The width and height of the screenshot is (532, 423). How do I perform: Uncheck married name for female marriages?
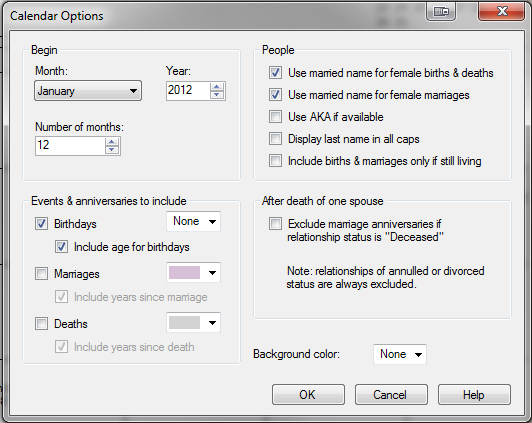(x=275, y=95)
